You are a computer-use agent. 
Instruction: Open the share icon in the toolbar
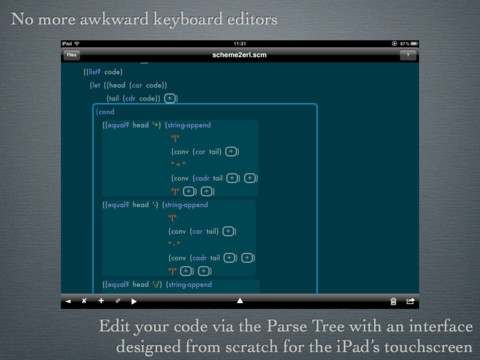pos(410,301)
